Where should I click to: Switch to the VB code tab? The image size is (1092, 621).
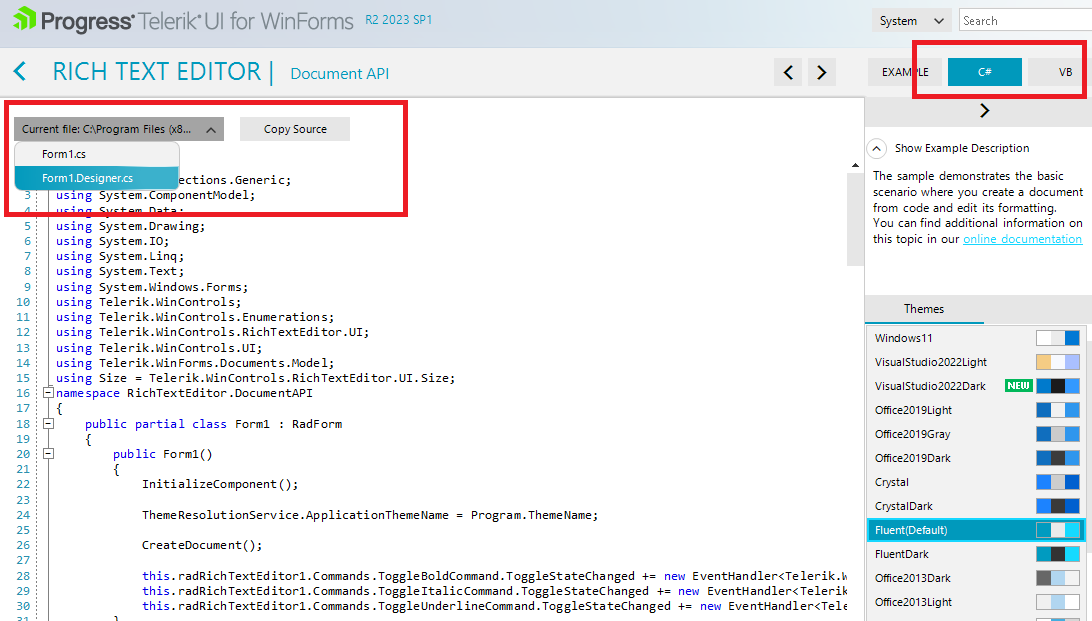coord(1059,72)
